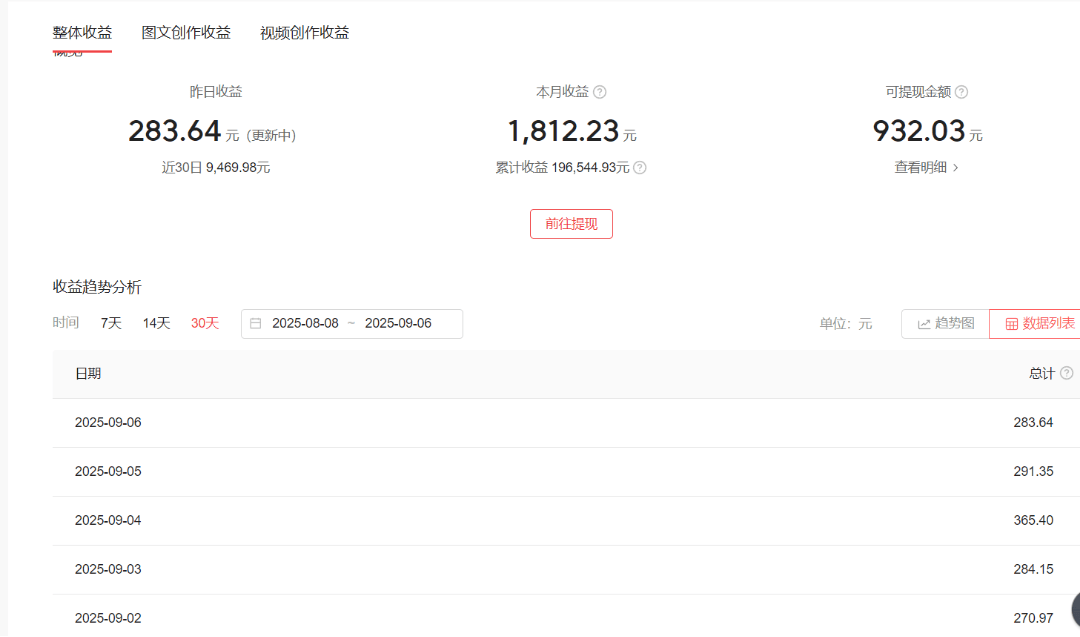Click date cell 2025-09-05

point(108,471)
